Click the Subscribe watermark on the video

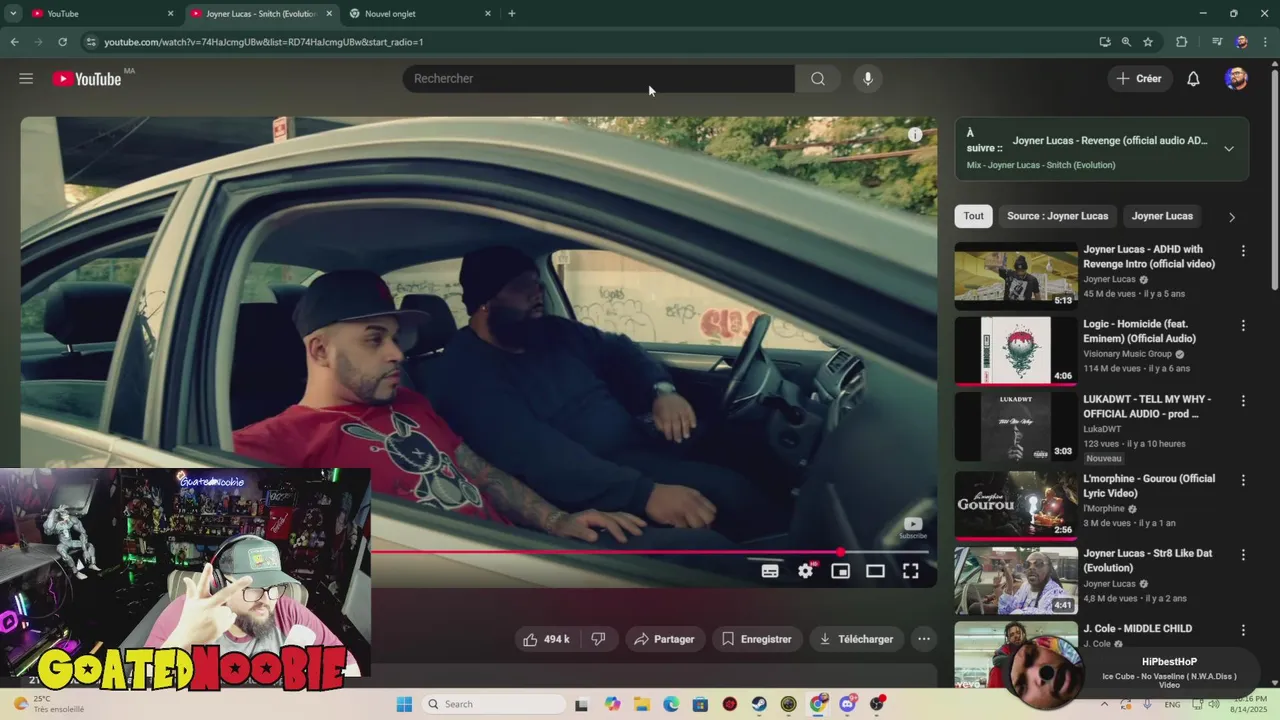click(x=913, y=528)
